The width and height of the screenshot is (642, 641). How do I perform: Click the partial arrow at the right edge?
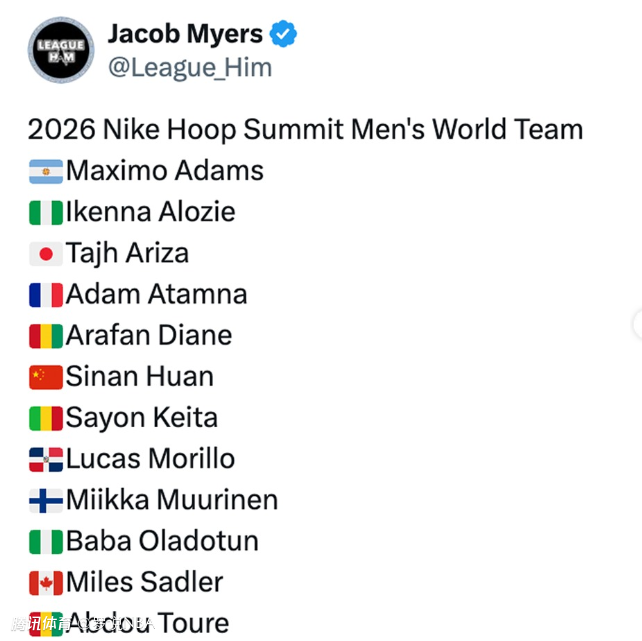click(x=637, y=324)
